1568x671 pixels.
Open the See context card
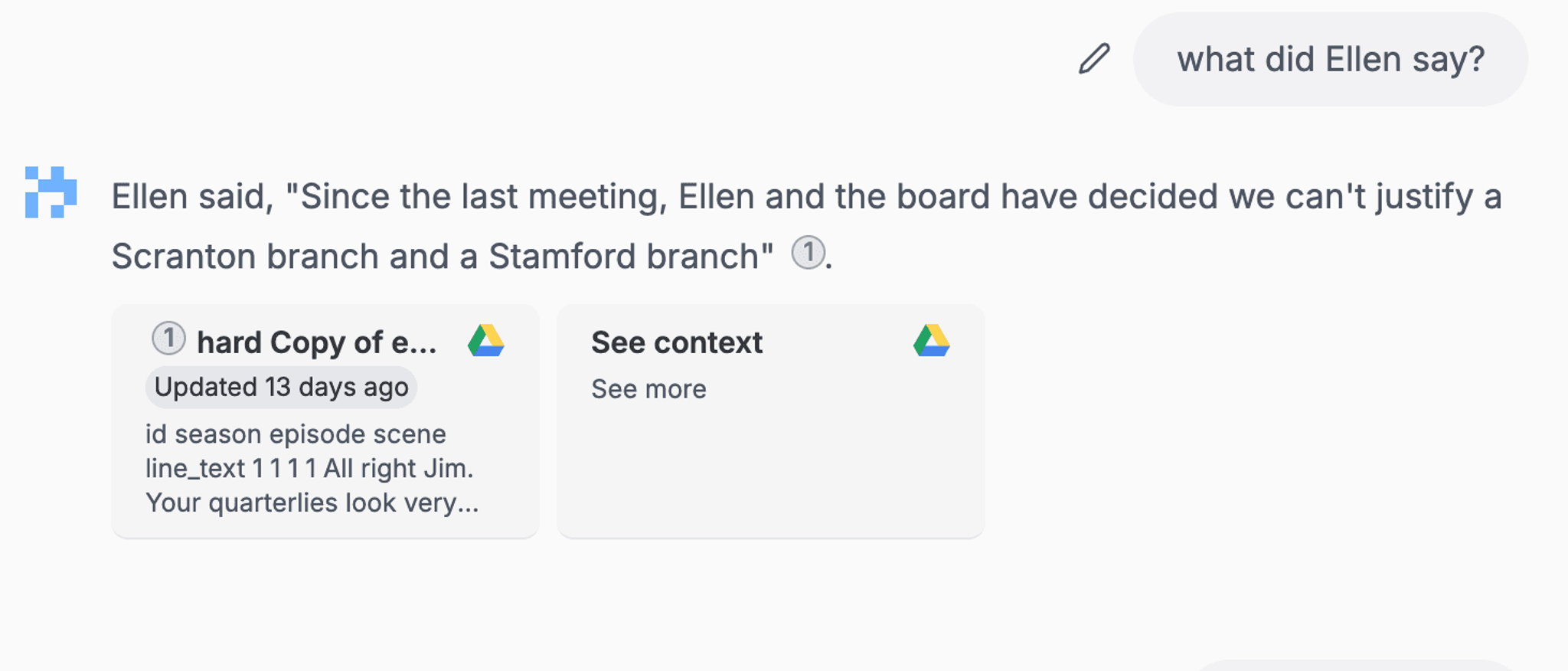(771, 421)
